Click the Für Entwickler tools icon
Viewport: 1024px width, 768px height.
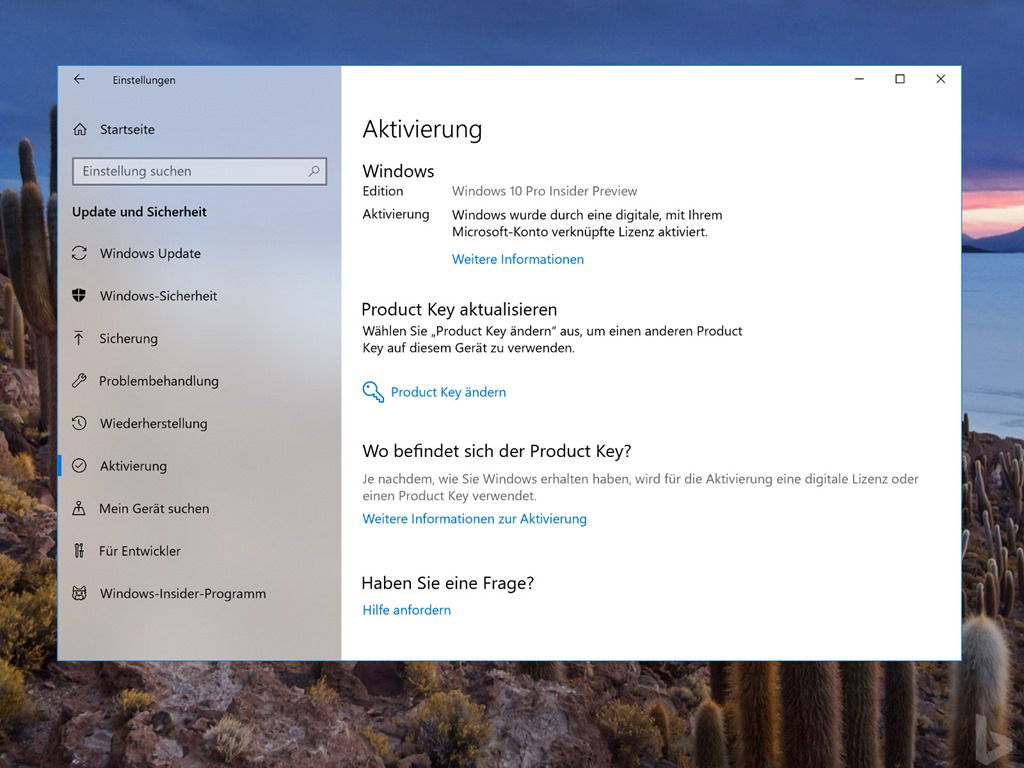click(x=79, y=551)
